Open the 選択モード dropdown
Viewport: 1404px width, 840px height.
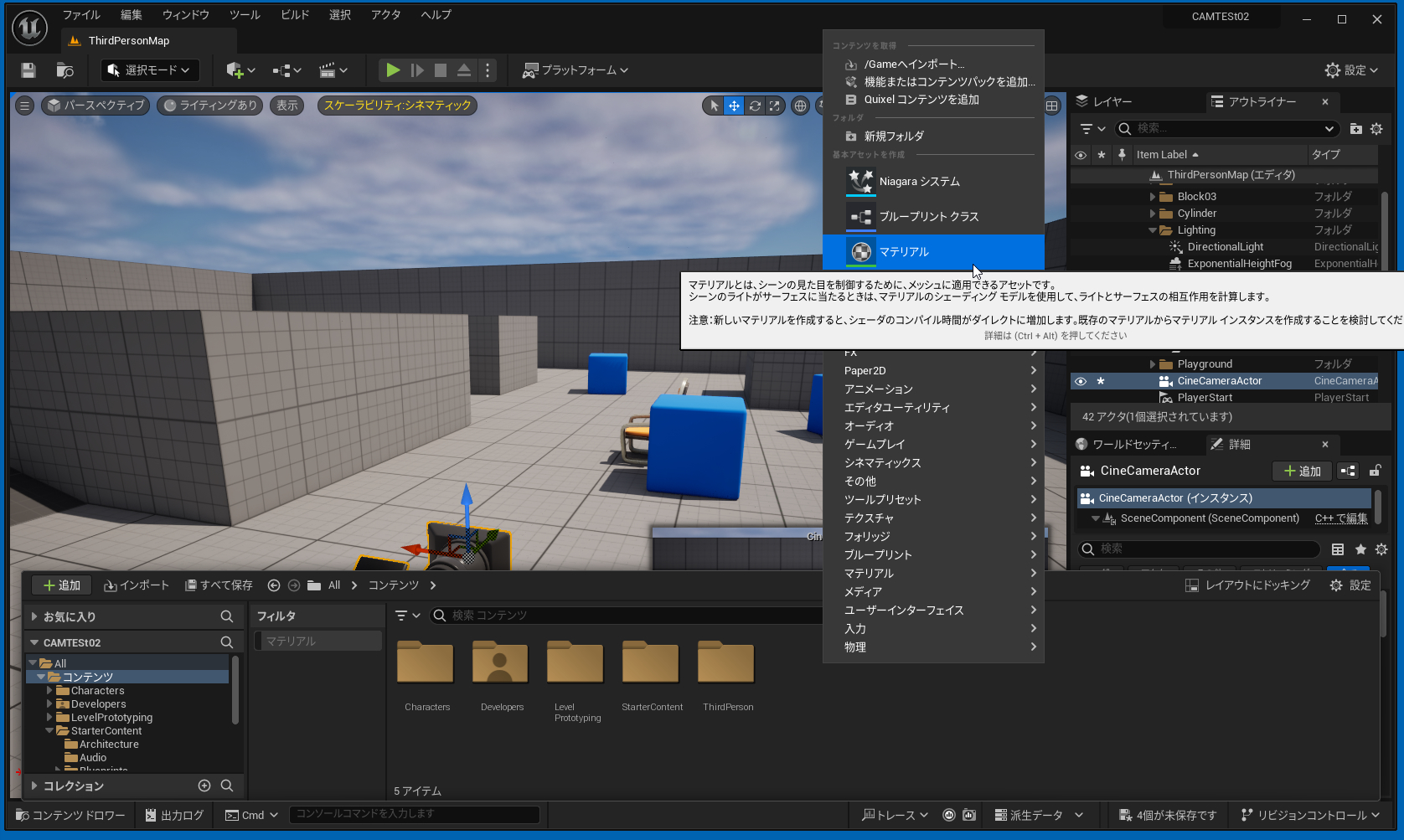click(x=150, y=70)
